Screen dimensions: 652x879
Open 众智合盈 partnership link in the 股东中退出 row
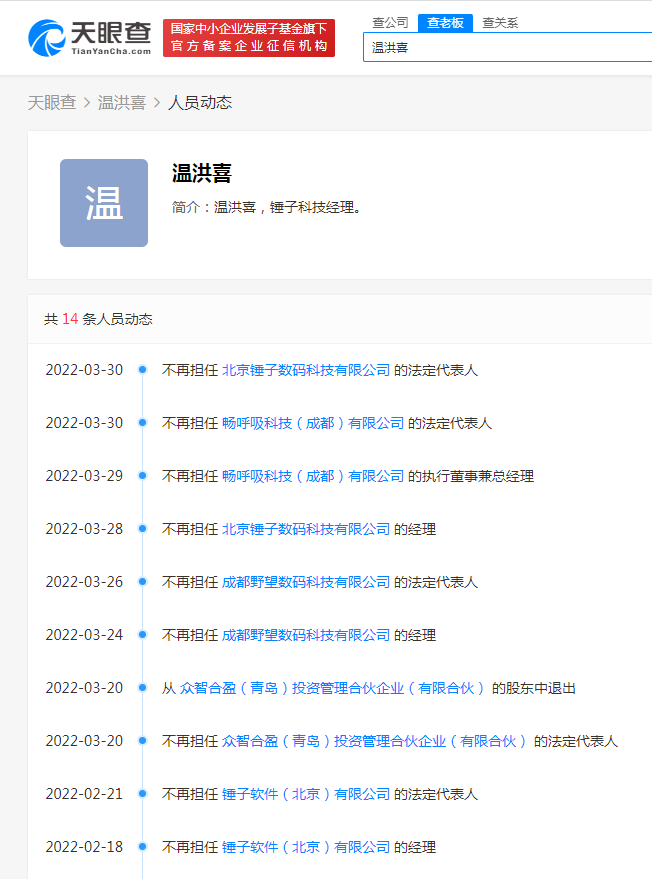pos(334,688)
